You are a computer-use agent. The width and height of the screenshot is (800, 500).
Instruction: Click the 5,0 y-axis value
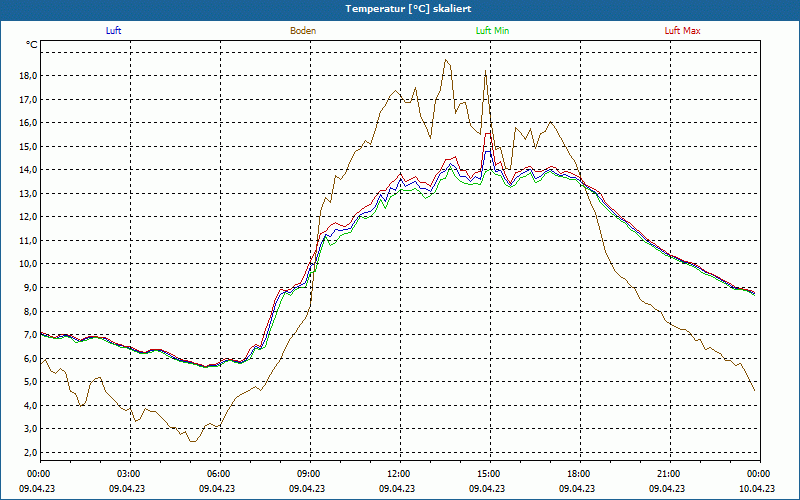click(30, 382)
